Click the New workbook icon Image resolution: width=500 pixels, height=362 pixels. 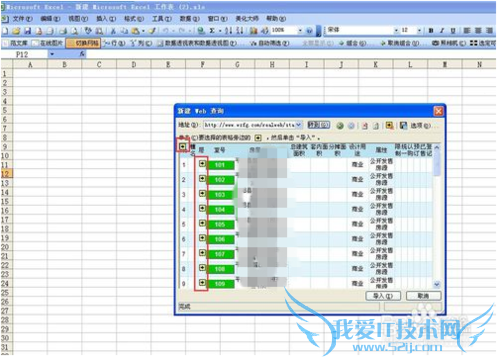(x=6, y=31)
